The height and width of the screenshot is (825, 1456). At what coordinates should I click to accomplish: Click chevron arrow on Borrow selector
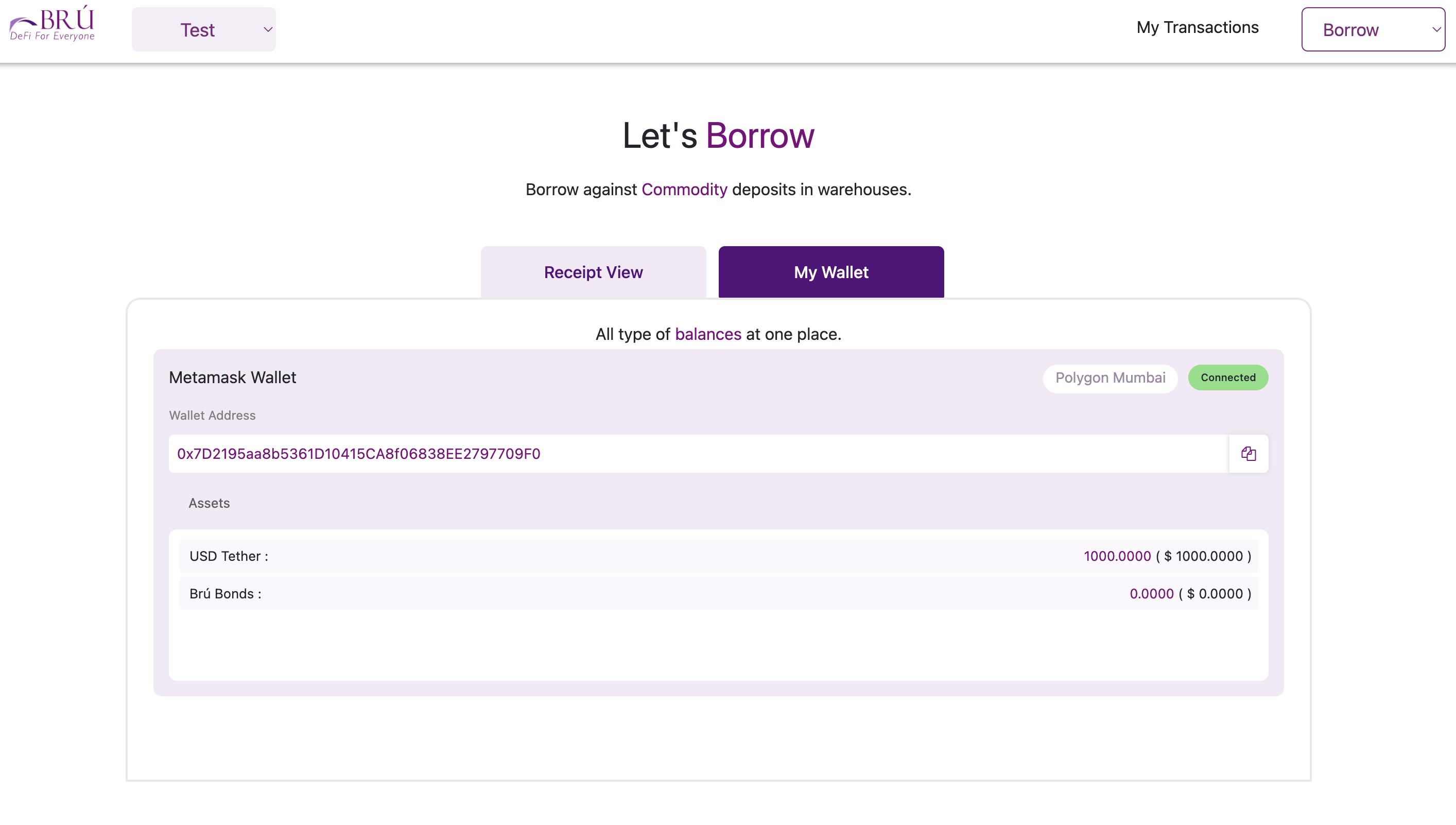pos(1435,29)
